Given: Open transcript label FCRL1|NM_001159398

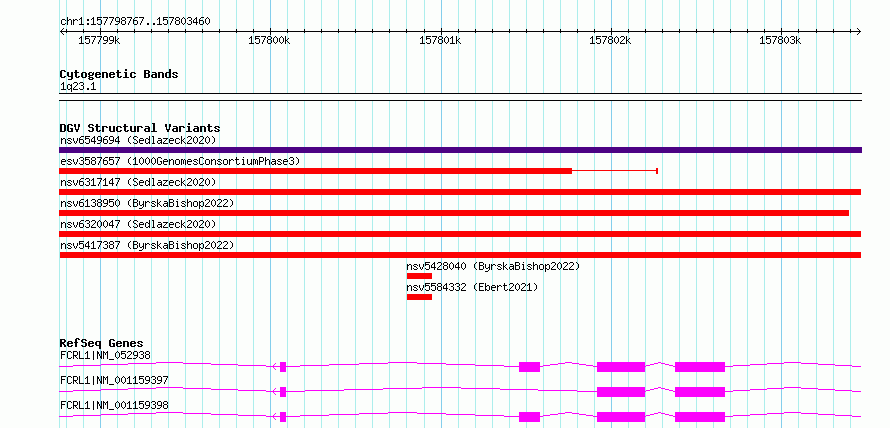Looking at the screenshot, I should (114, 405).
